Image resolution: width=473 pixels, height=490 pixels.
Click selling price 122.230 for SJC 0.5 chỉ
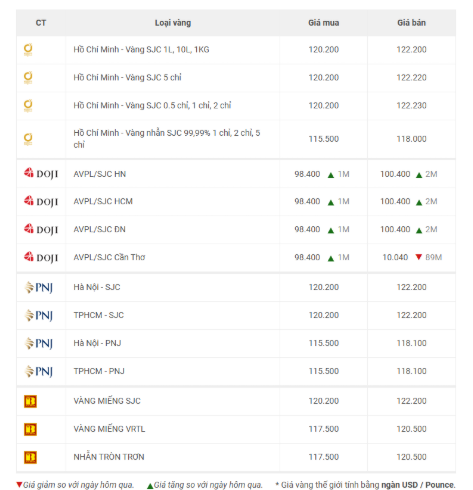pos(411,105)
